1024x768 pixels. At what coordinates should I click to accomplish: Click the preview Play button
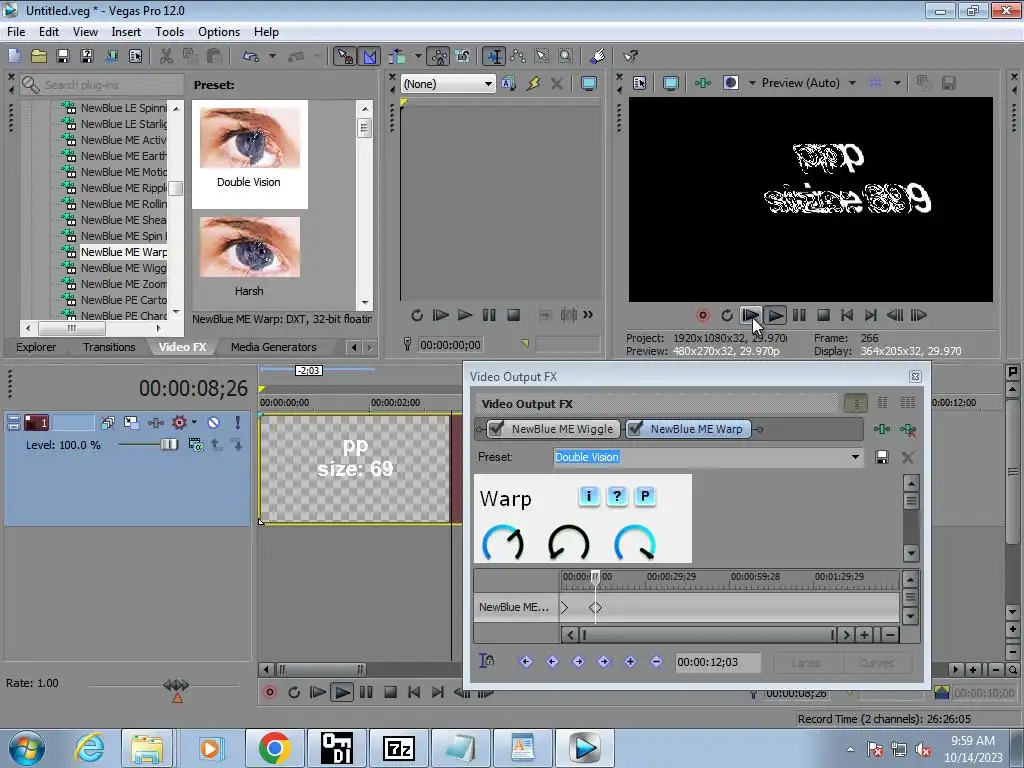[x=775, y=315]
